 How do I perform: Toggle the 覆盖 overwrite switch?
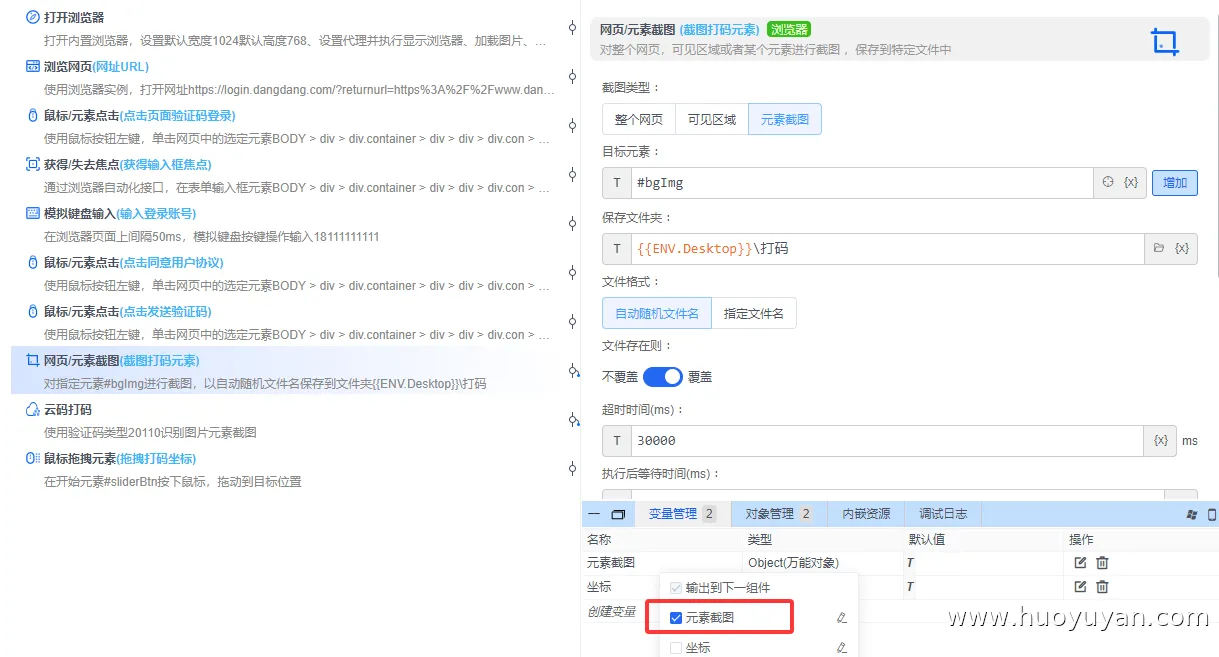[x=662, y=377]
